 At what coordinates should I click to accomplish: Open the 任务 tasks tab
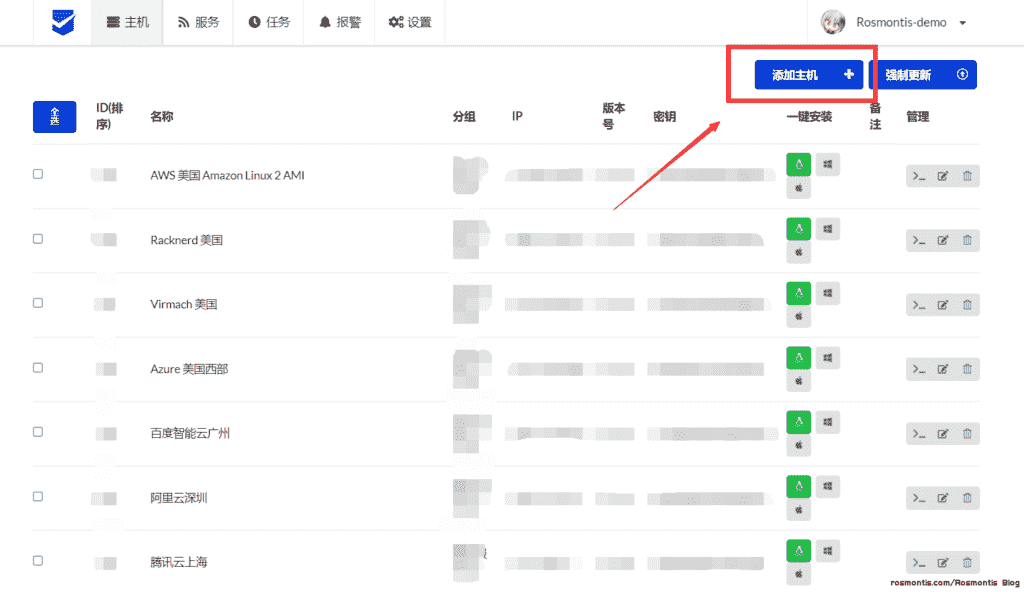pyautogui.click(x=268, y=22)
